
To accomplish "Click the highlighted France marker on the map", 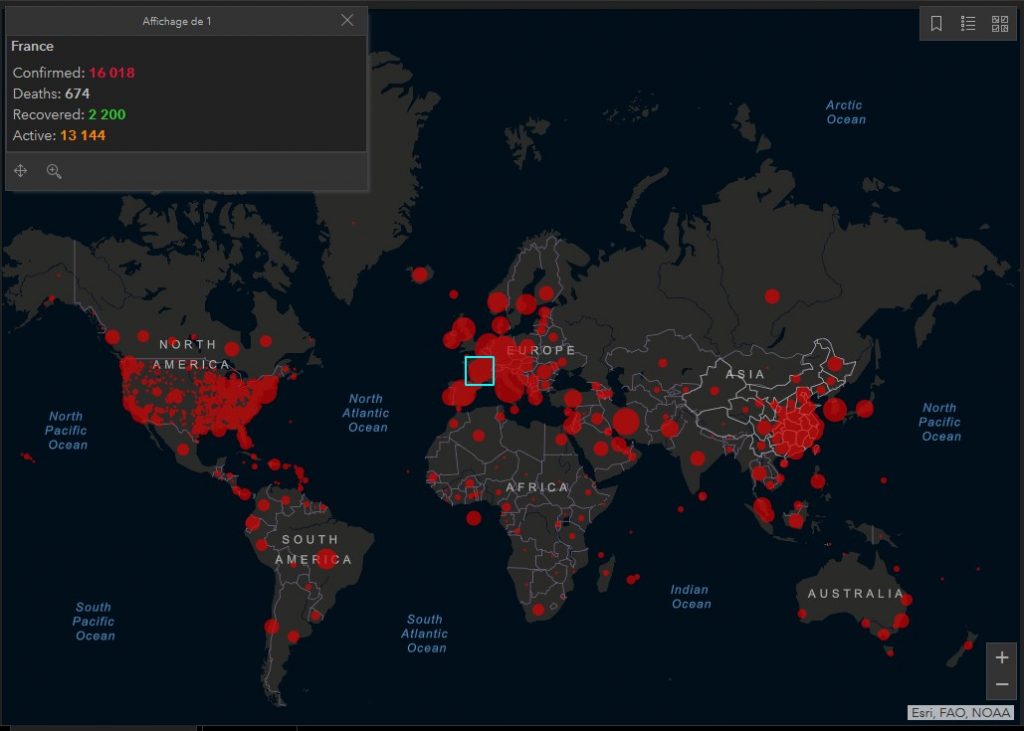I will 479,370.
